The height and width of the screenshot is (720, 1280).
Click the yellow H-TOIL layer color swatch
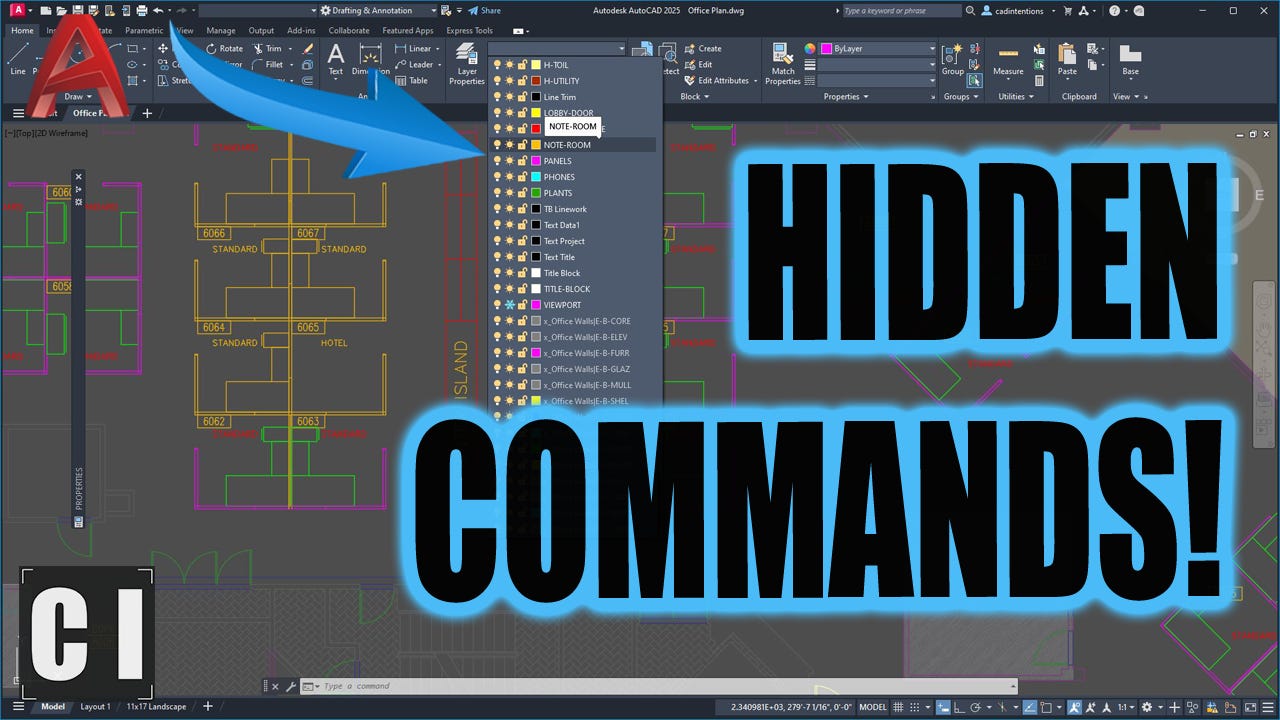536,65
